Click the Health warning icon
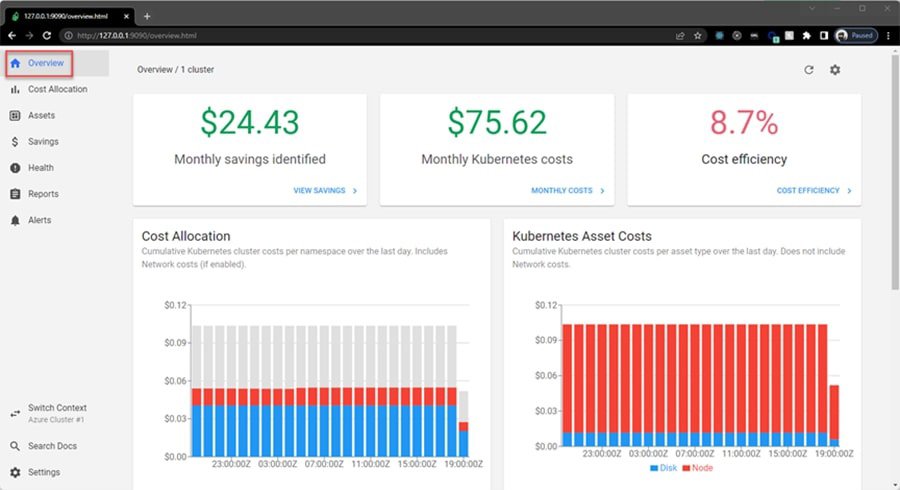Image resolution: width=900 pixels, height=490 pixels. [x=15, y=168]
